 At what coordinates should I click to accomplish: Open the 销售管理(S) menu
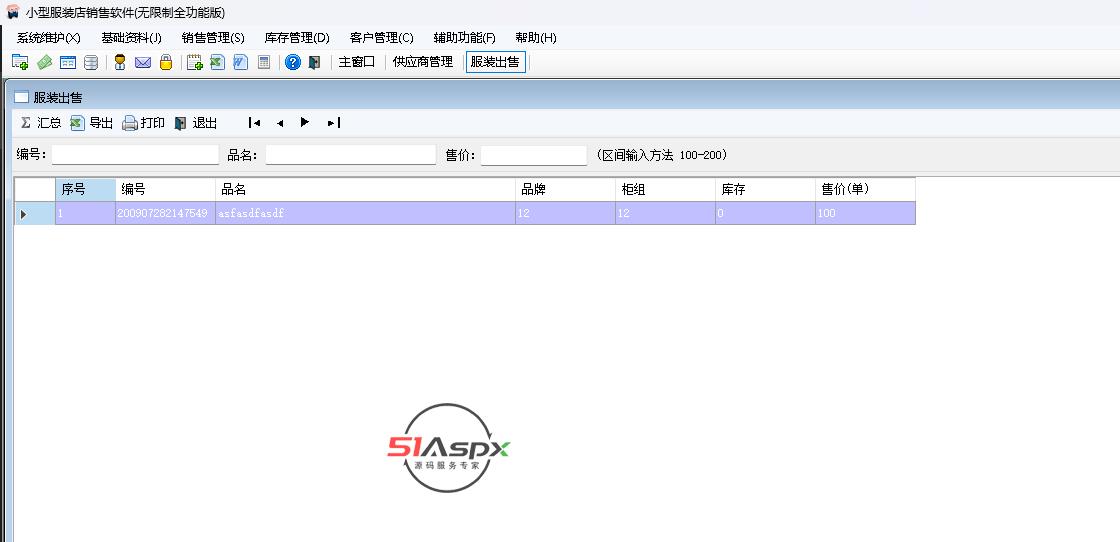click(x=213, y=38)
